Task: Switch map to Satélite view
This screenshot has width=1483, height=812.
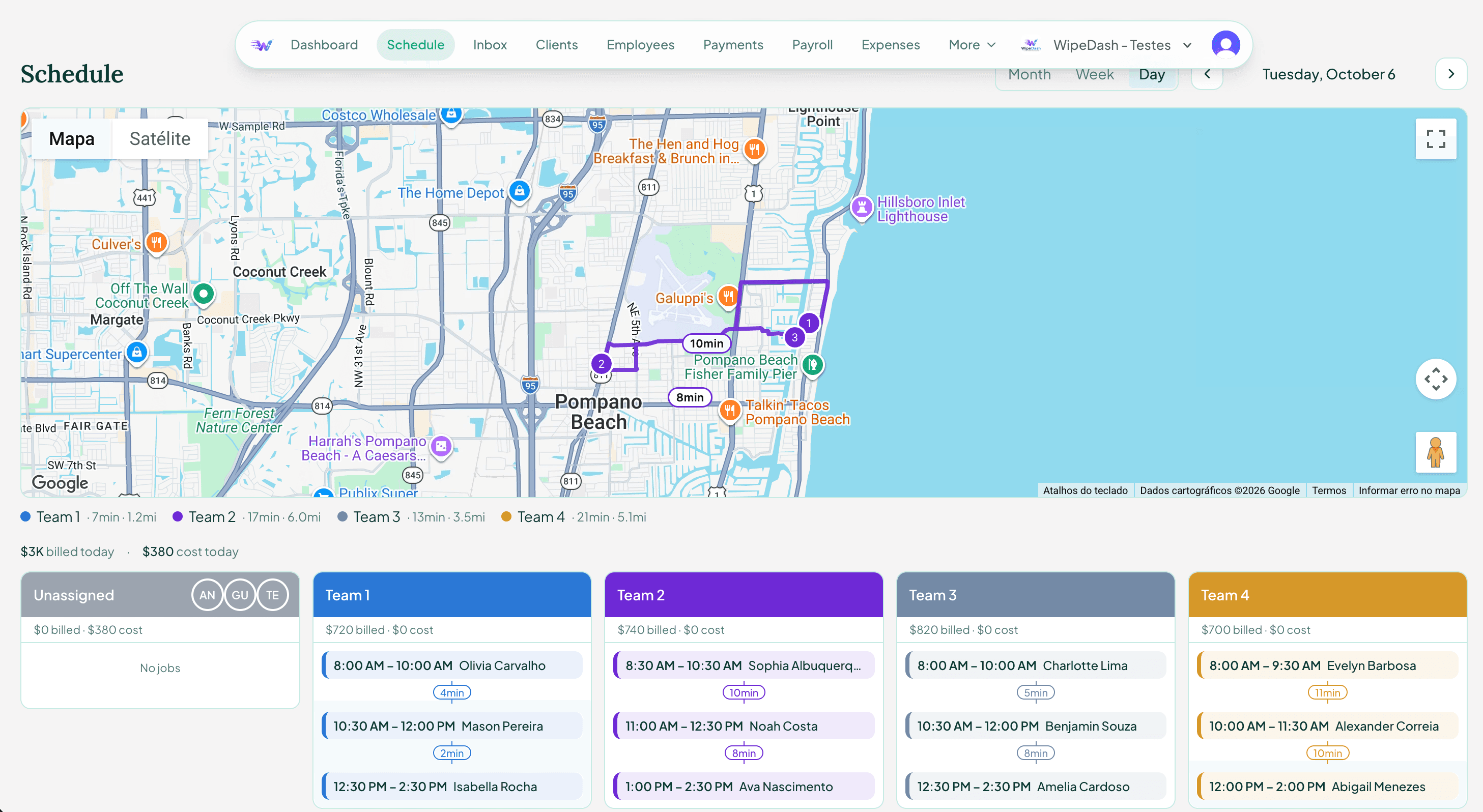Action: (160, 139)
